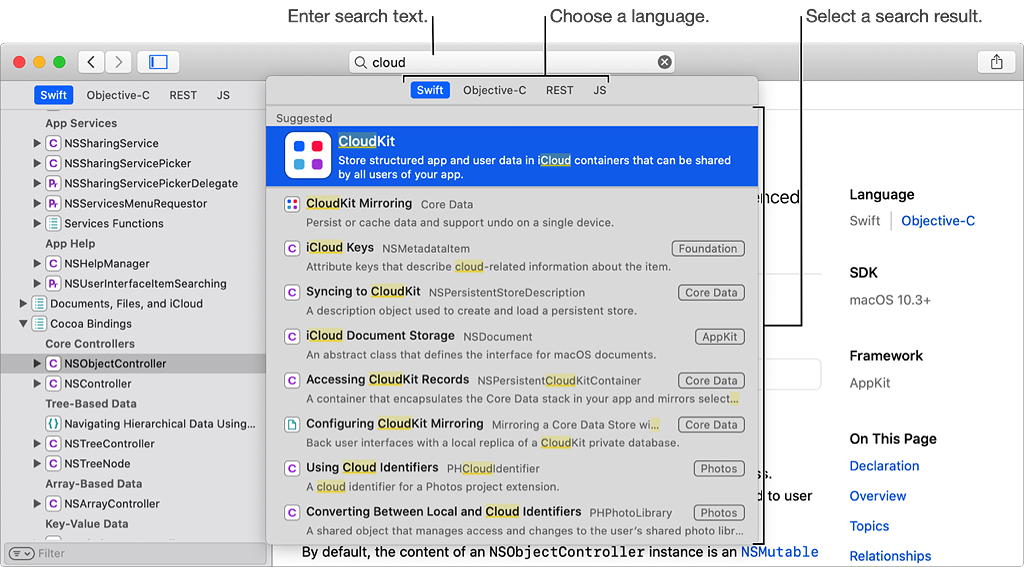Viewport: 1024px width, 567px height.
Task: Open Using Cloud Identifiers result
Action: point(512,477)
